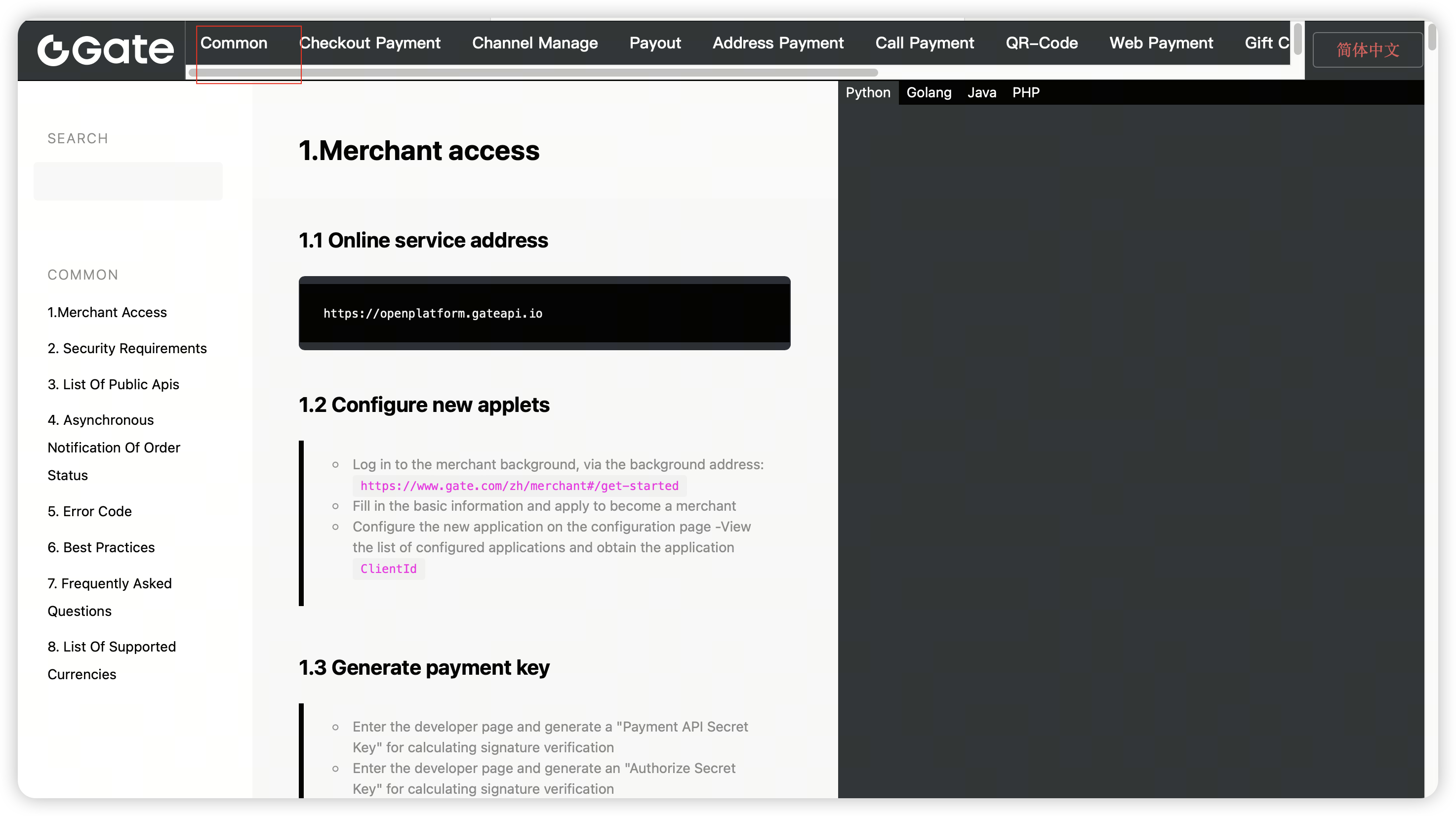Image resolution: width=1456 pixels, height=816 pixels.
Task: Click the merchant get-started URL
Action: coord(519,486)
